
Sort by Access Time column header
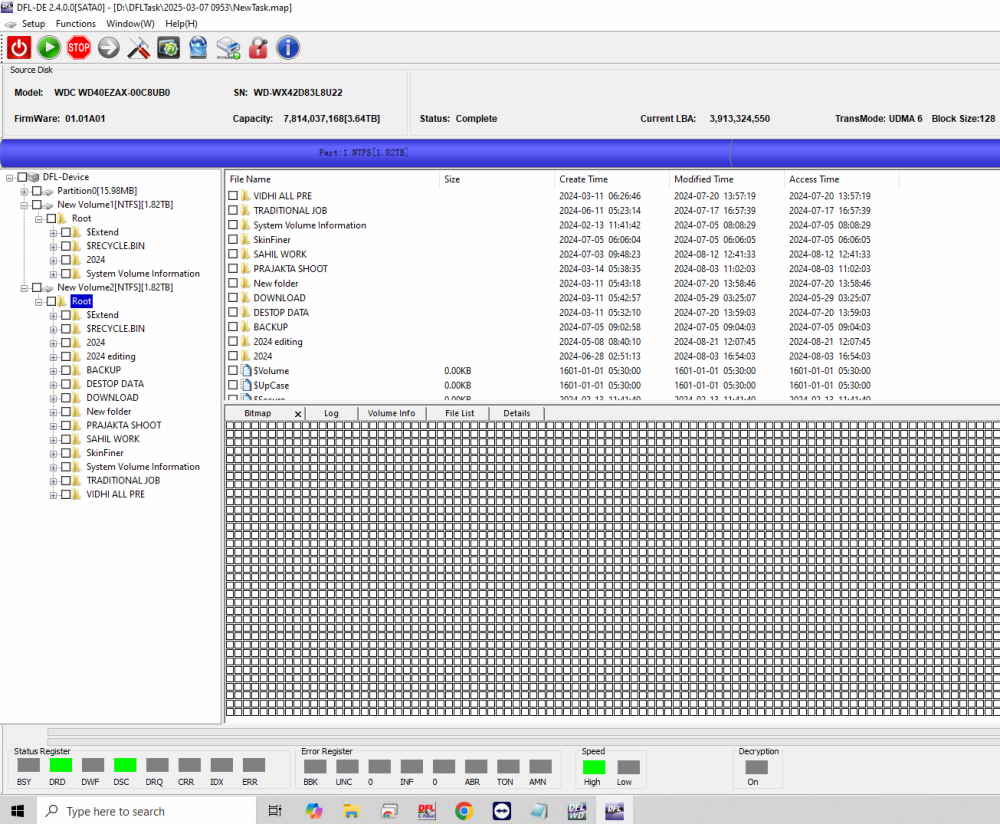[x=842, y=179]
